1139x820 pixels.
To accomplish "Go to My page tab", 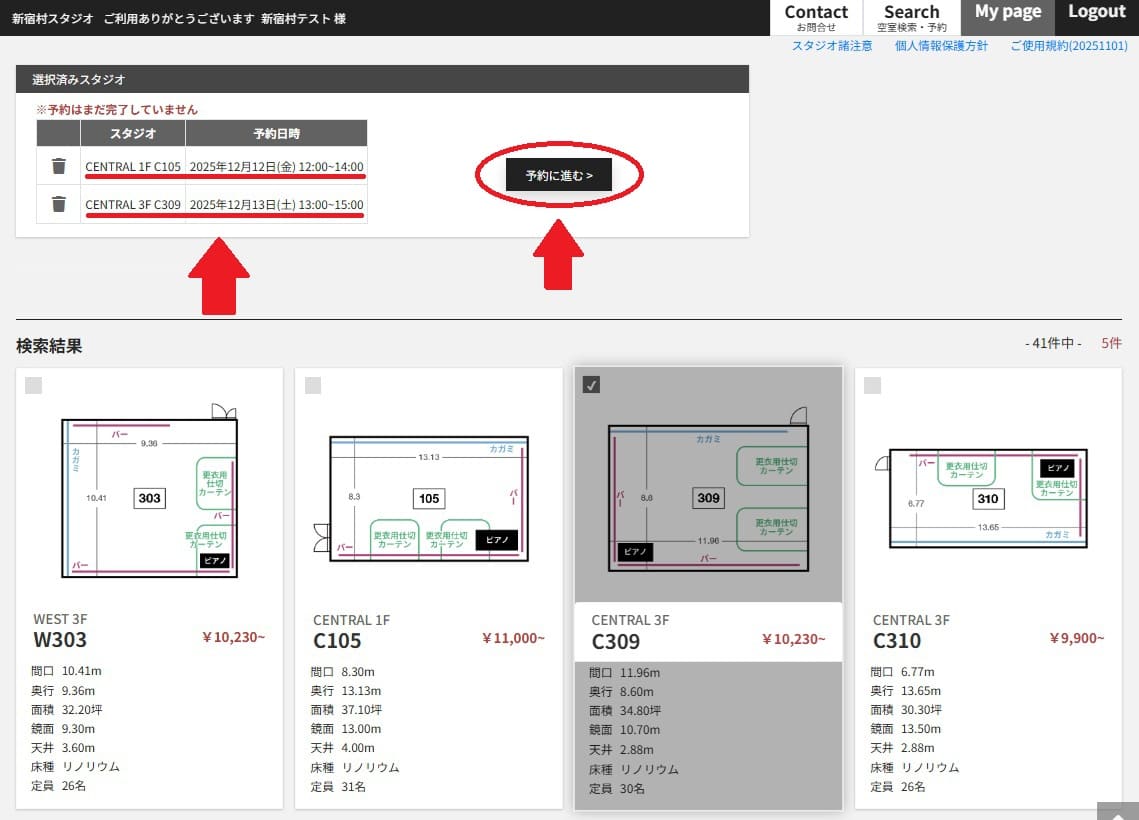I will coord(1007,13).
